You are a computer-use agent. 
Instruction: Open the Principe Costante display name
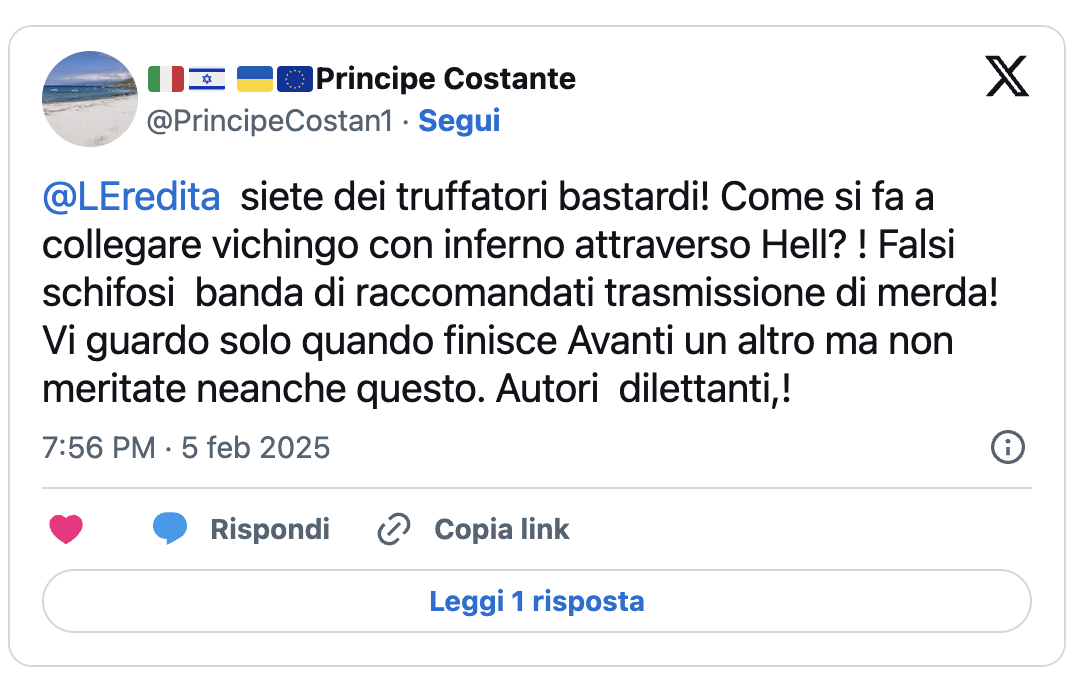tap(445, 79)
